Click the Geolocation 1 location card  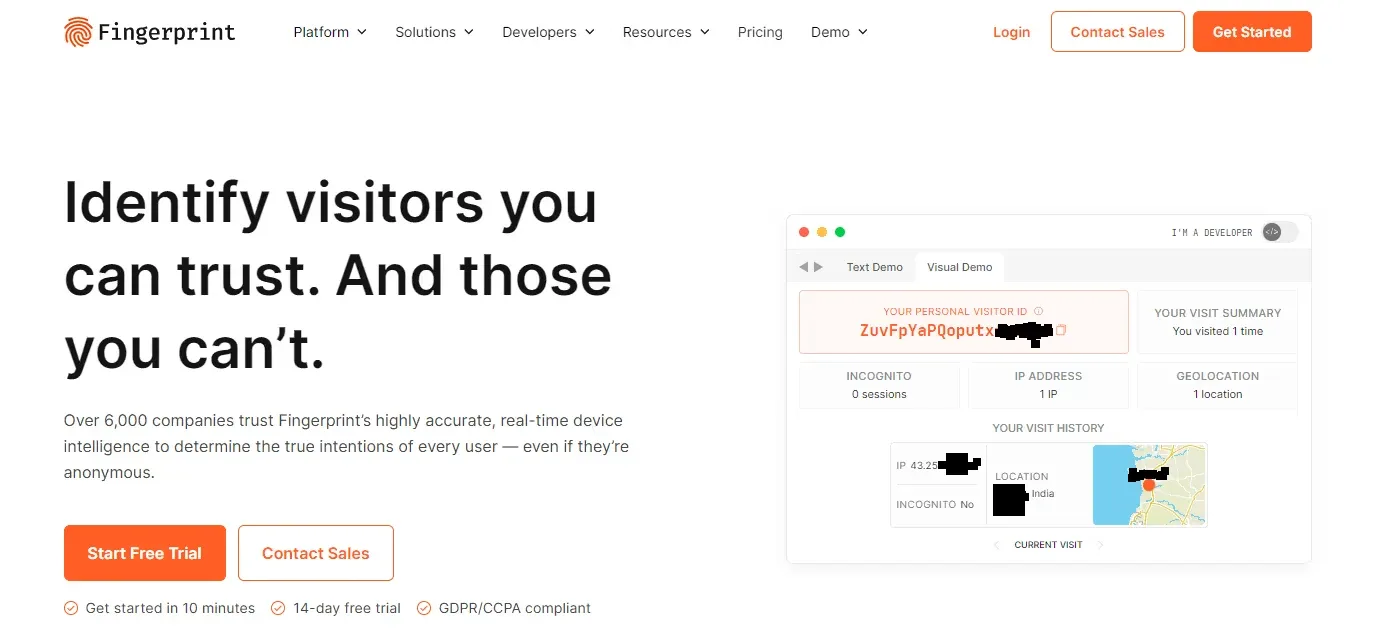[1217, 385]
